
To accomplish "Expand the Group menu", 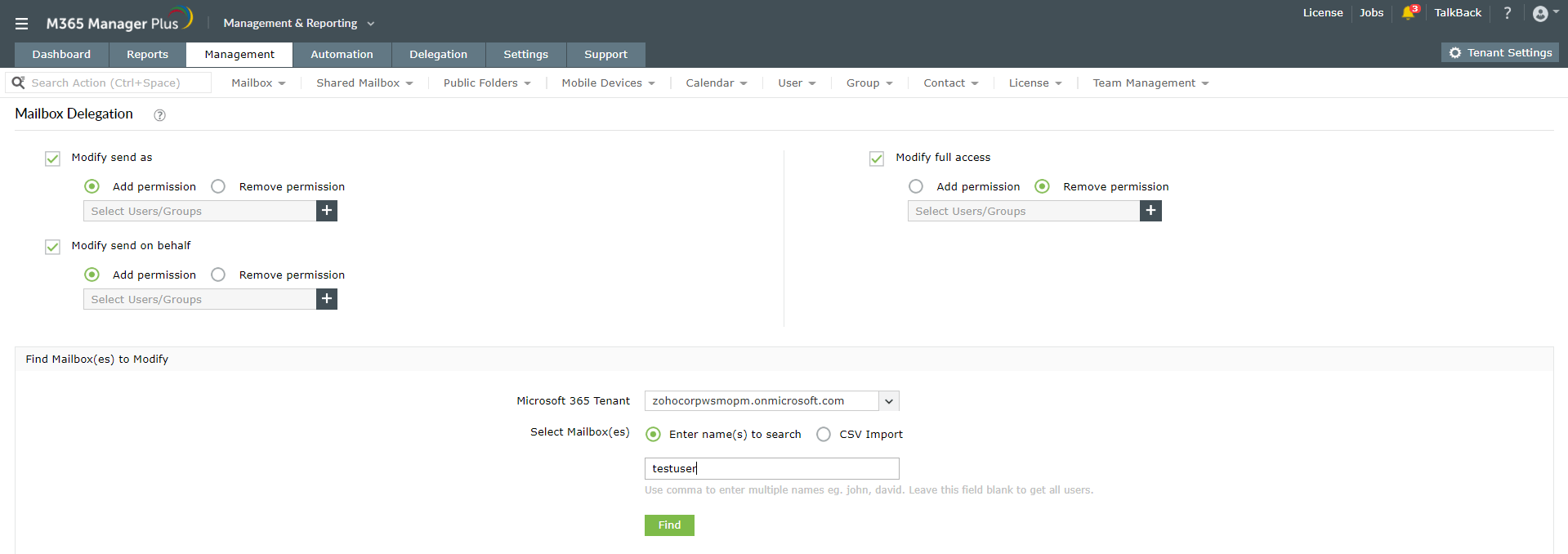I will coord(869,83).
